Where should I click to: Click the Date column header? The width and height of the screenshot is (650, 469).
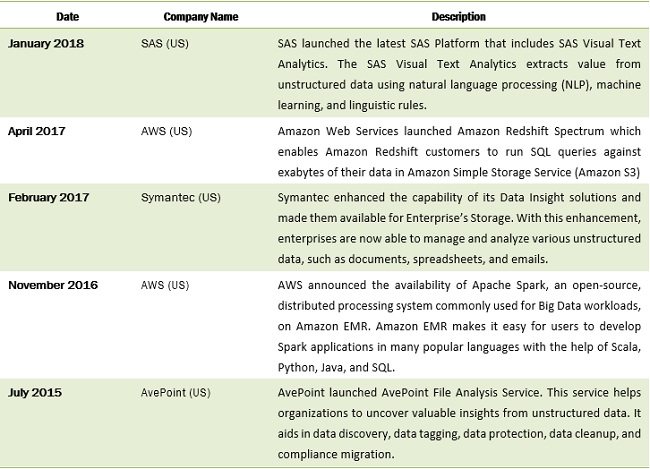tap(39, 17)
